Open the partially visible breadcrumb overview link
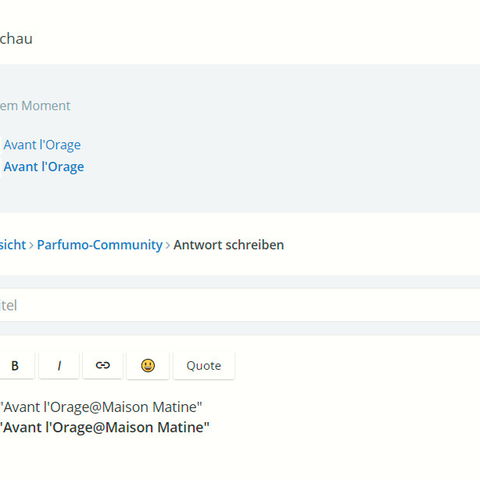 pyautogui.click(x=13, y=245)
